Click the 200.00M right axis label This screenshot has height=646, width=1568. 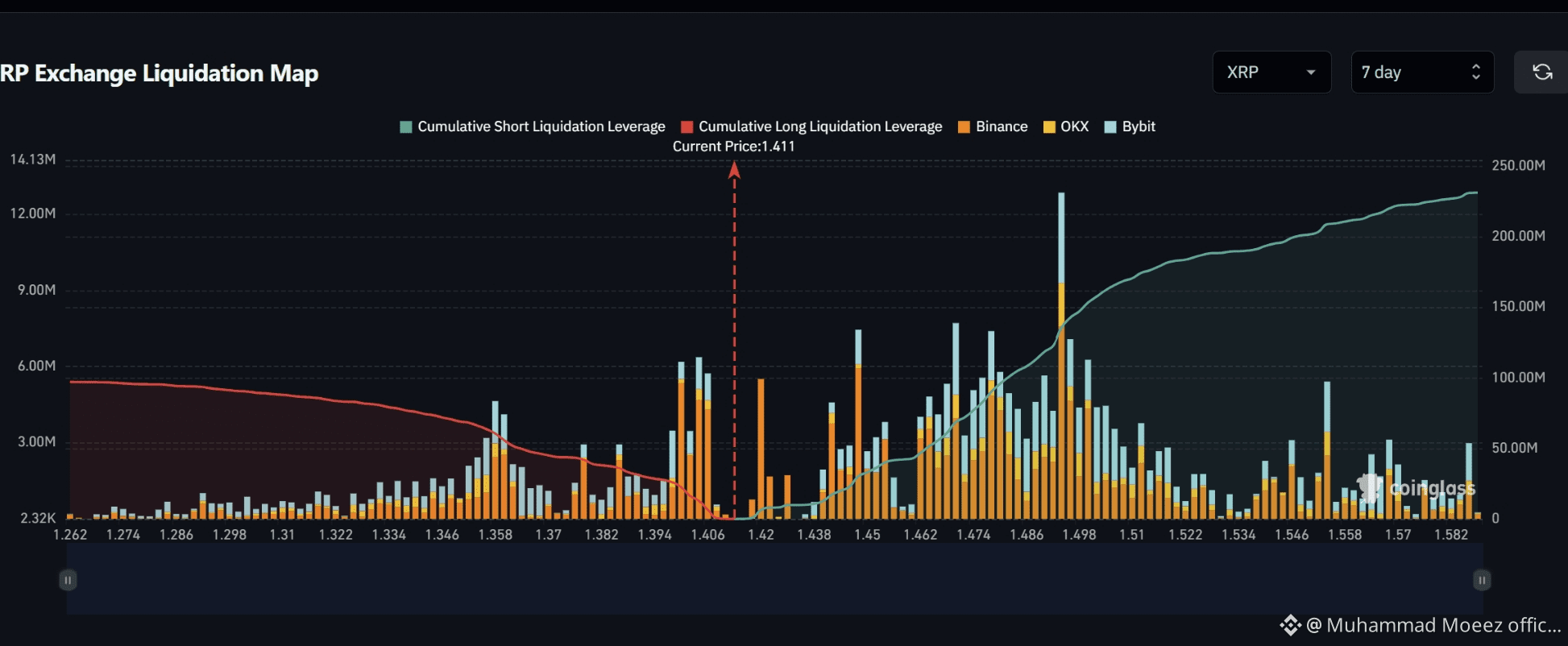pyautogui.click(x=1519, y=236)
